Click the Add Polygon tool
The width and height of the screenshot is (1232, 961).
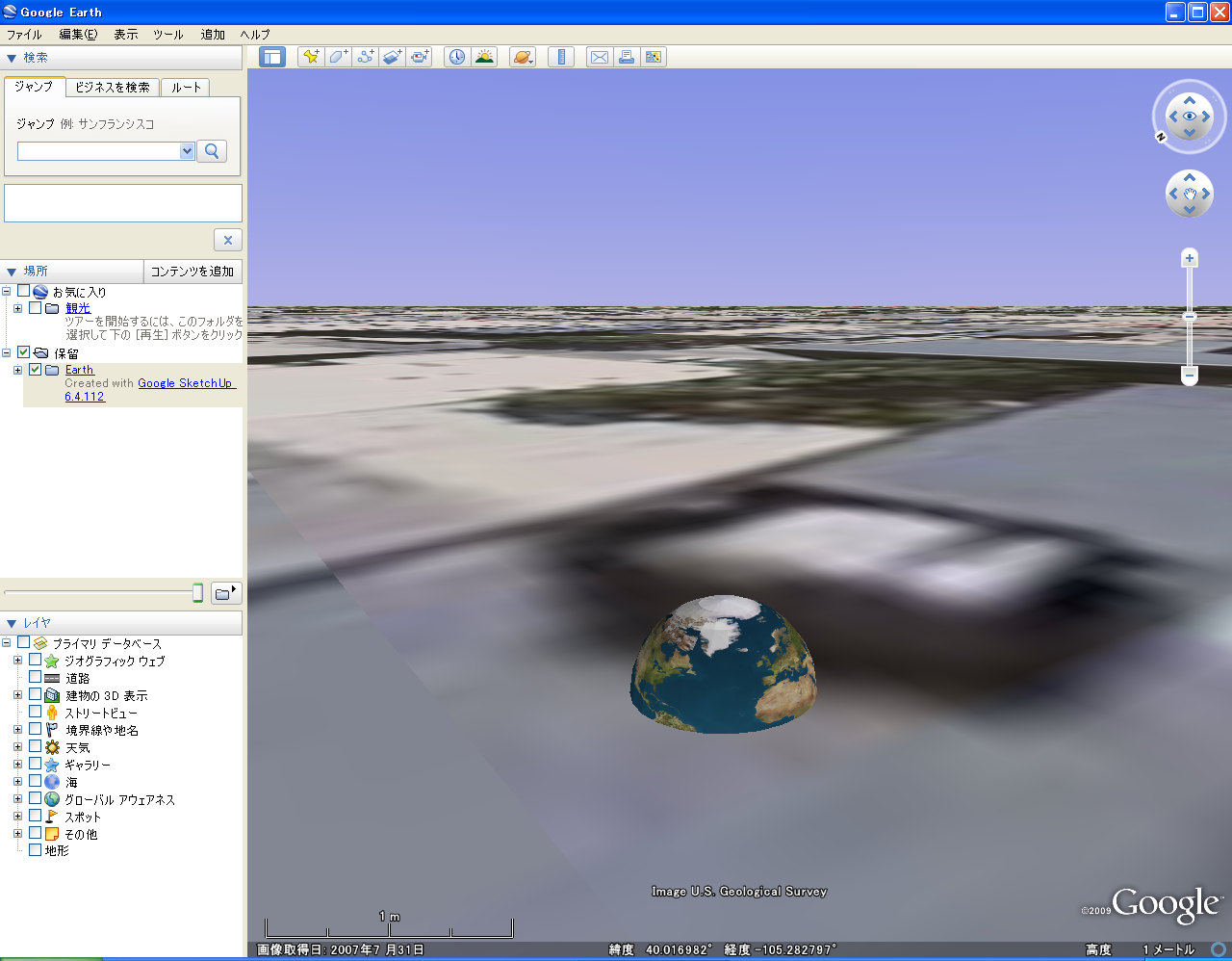(338, 57)
